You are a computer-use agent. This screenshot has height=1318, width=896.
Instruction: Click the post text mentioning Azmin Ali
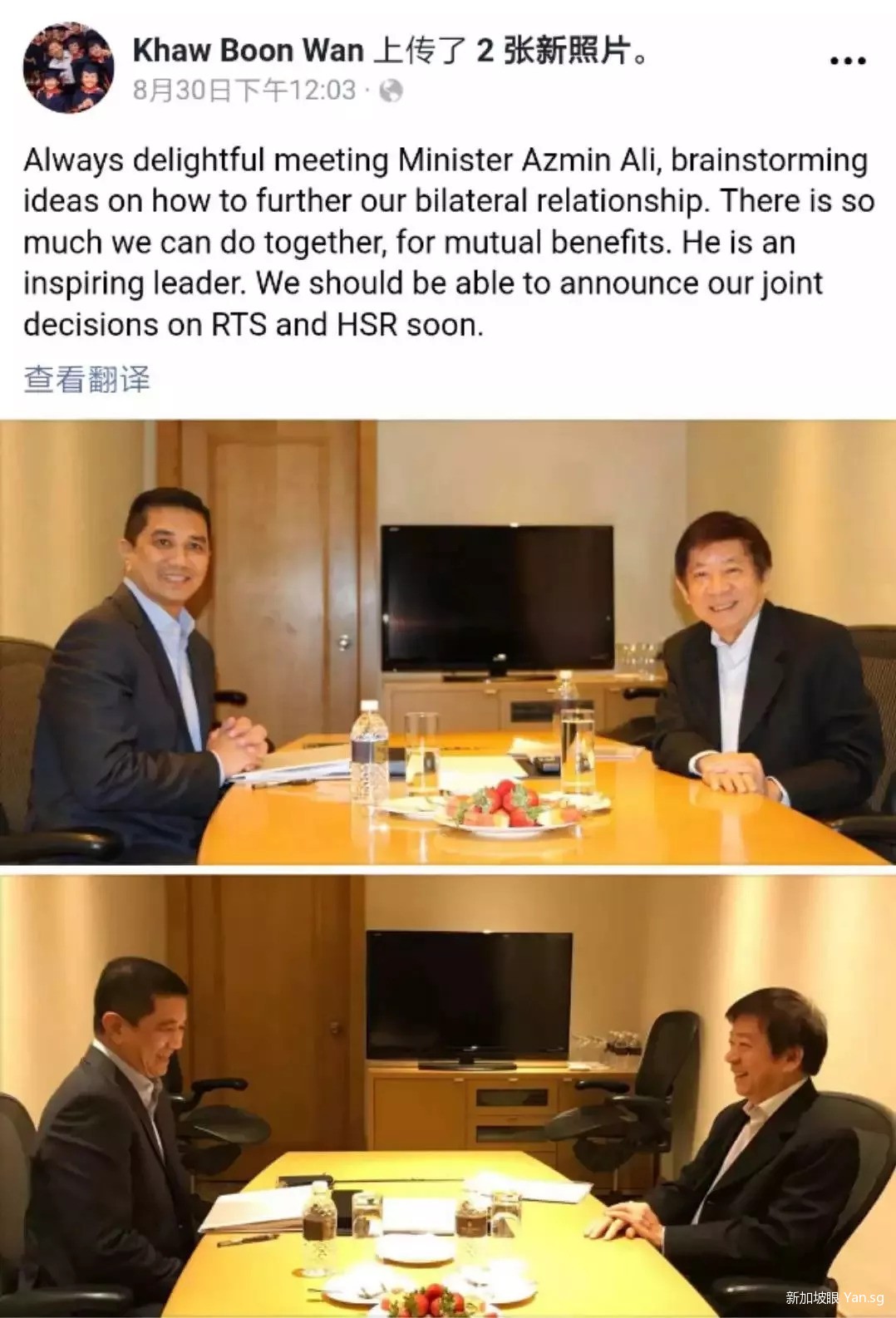pos(448,242)
